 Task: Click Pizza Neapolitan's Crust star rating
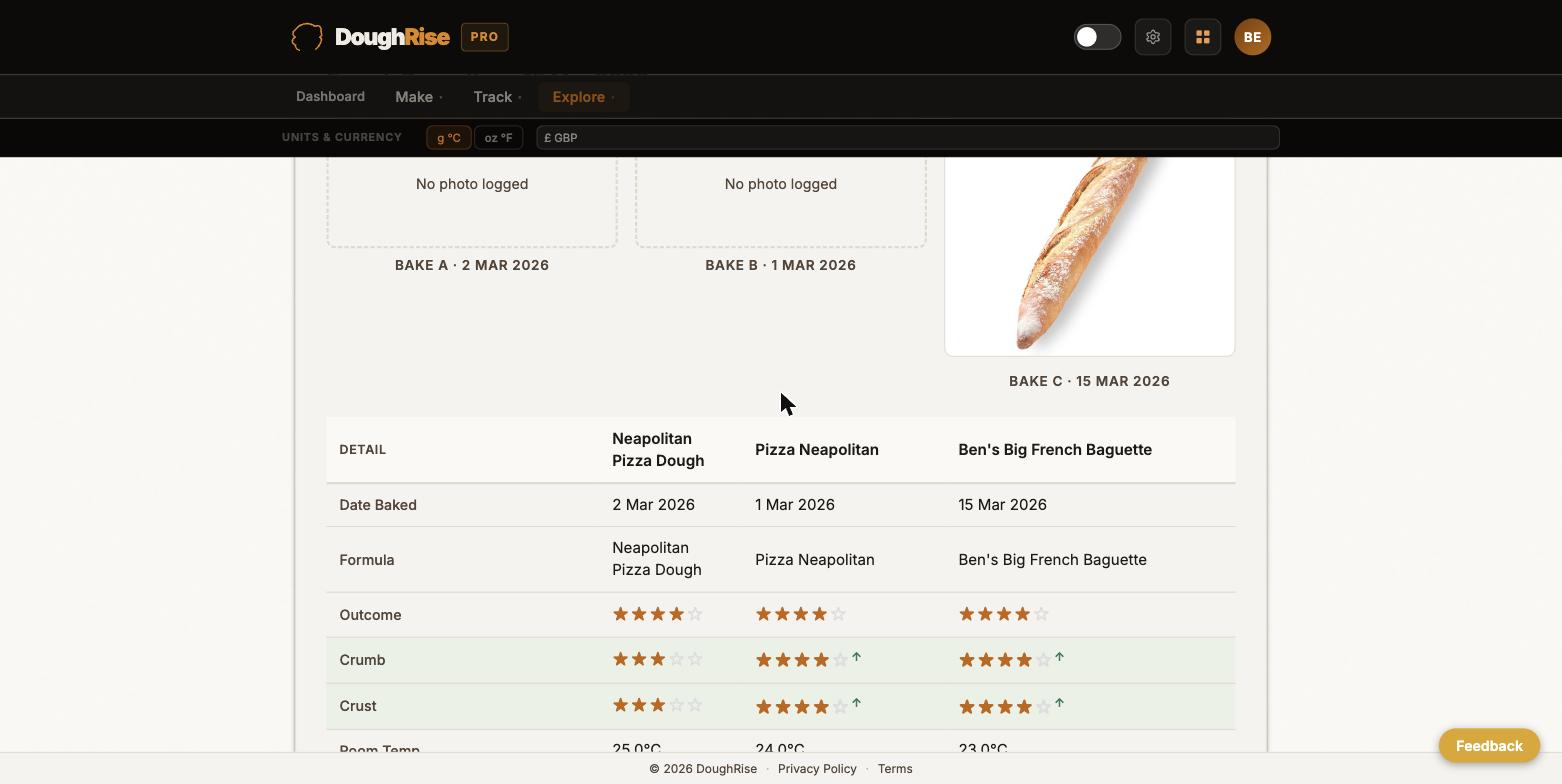click(801, 707)
